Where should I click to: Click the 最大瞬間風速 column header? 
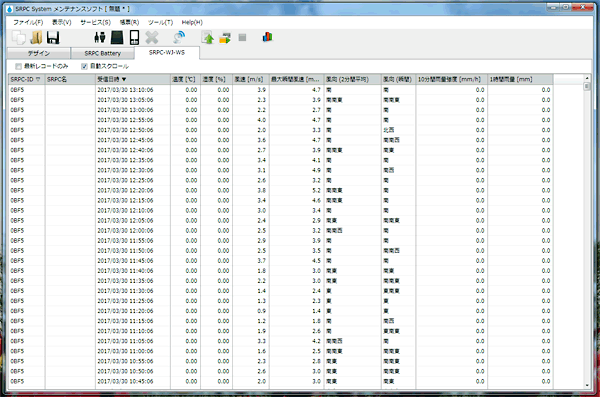tap(297, 79)
